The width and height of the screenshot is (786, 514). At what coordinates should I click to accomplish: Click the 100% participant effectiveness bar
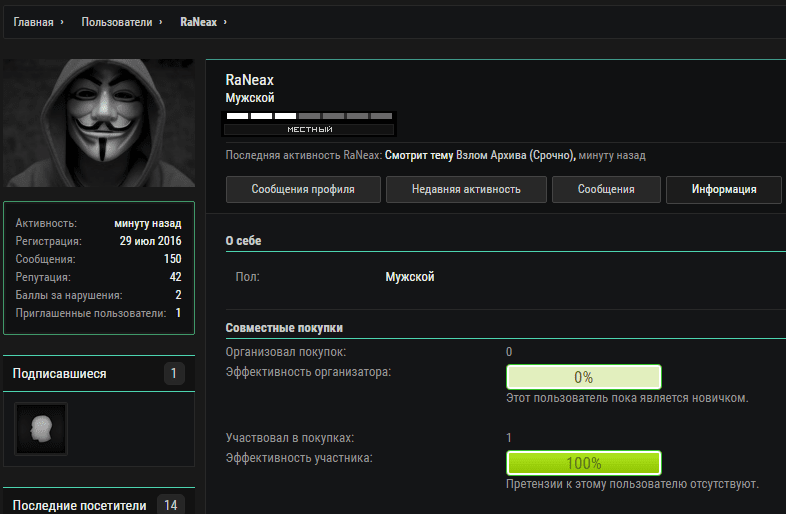click(x=583, y=463)
